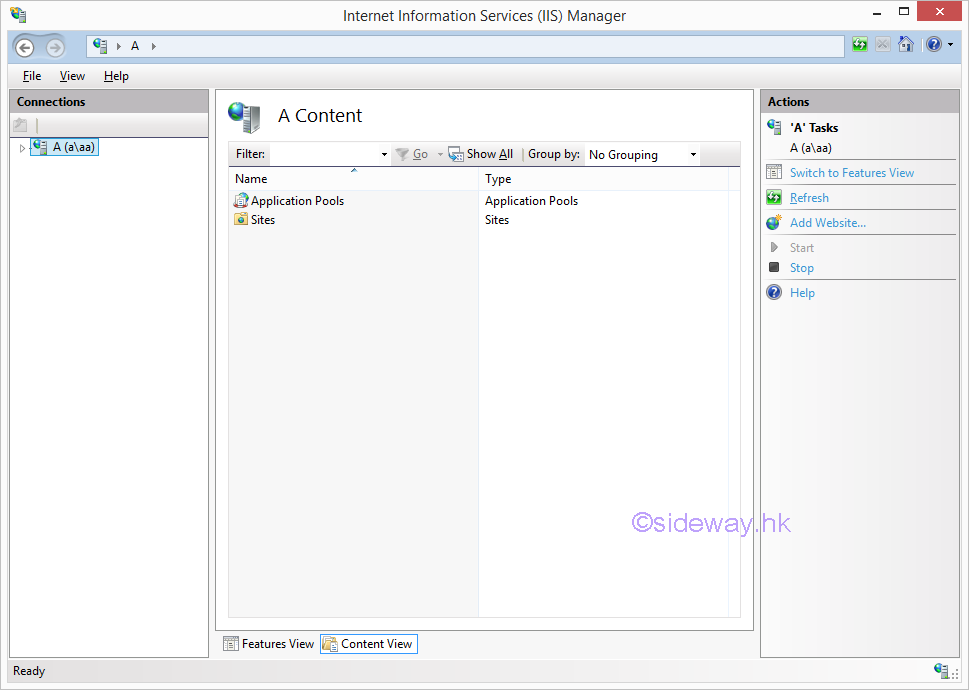Click the green Refresh Page toolbar icon
The width and height of the screenshot is (969, 690).
(x=860, y=45)
